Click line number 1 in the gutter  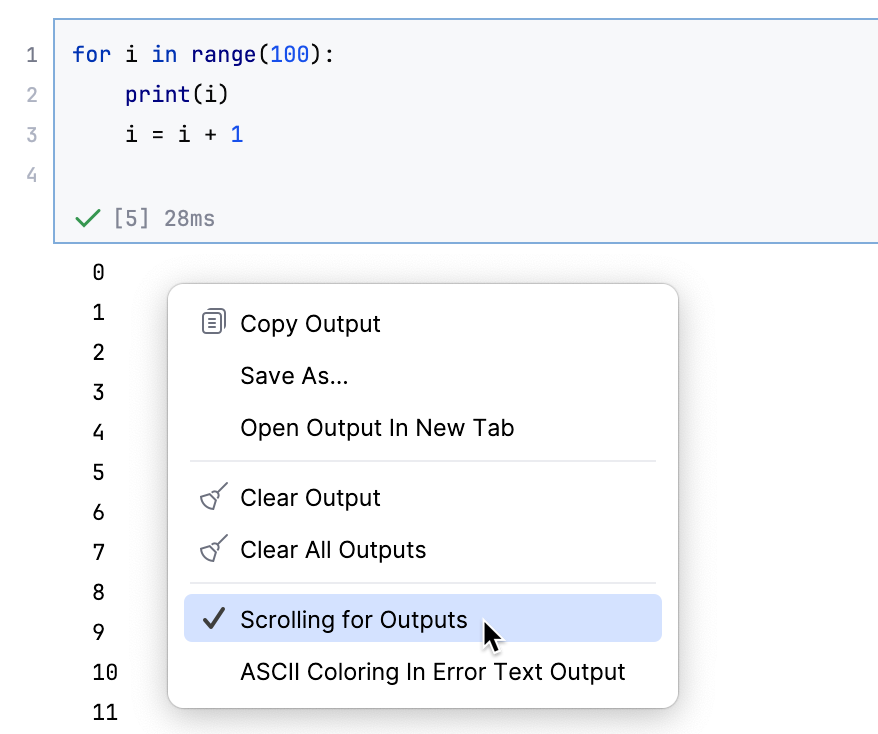coord(32,54)
